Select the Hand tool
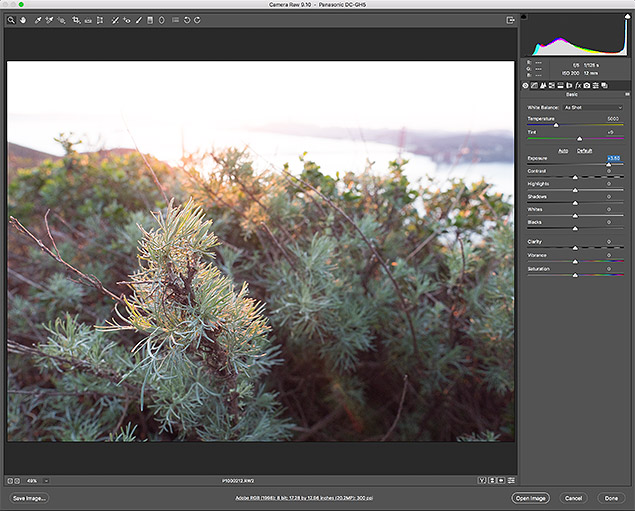This screenshot has height=511, width=635. [23, 19]
